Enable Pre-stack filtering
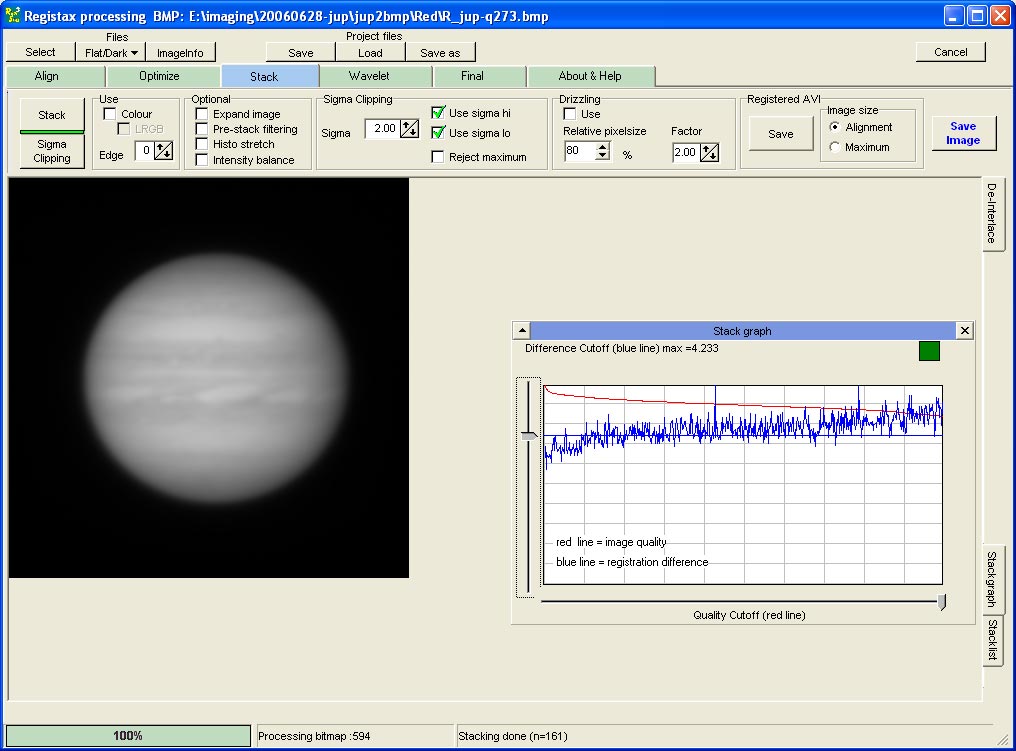The height and width of the screenshot is (751, 1016). coord(202,129)
